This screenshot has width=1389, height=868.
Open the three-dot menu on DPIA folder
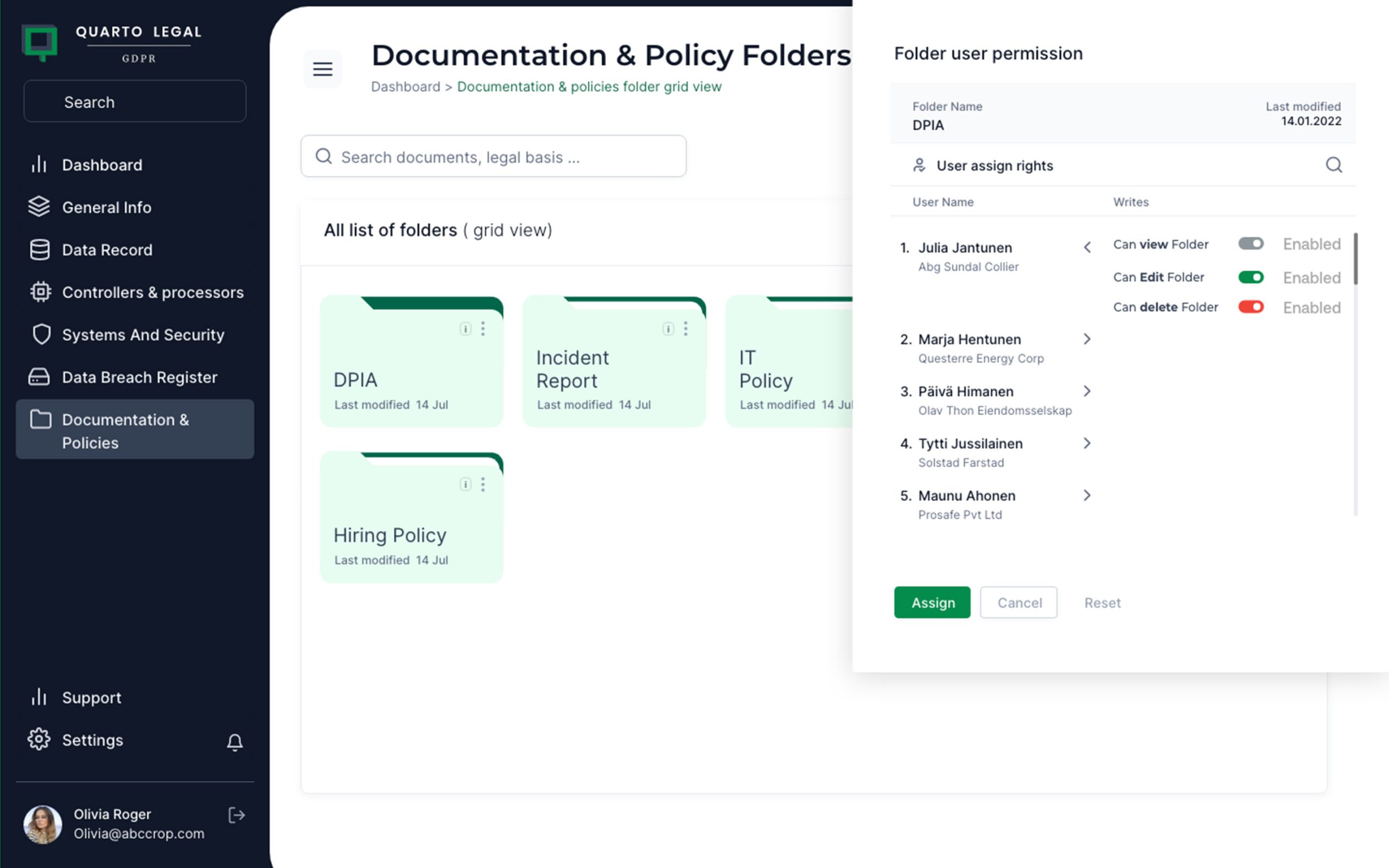(x=483, y=328)
